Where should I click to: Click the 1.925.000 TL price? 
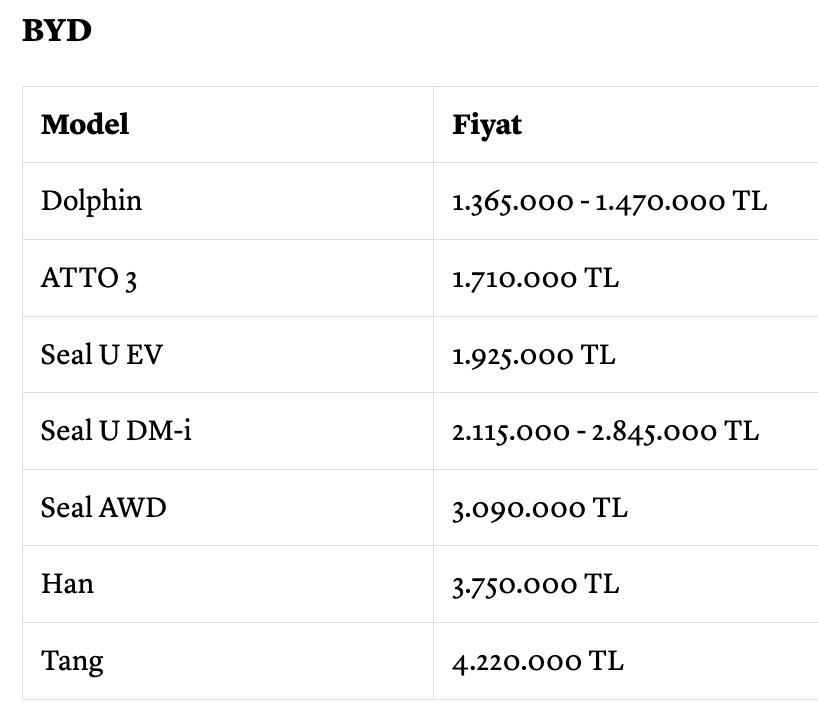pyautogui.click(x=534, y=355)
